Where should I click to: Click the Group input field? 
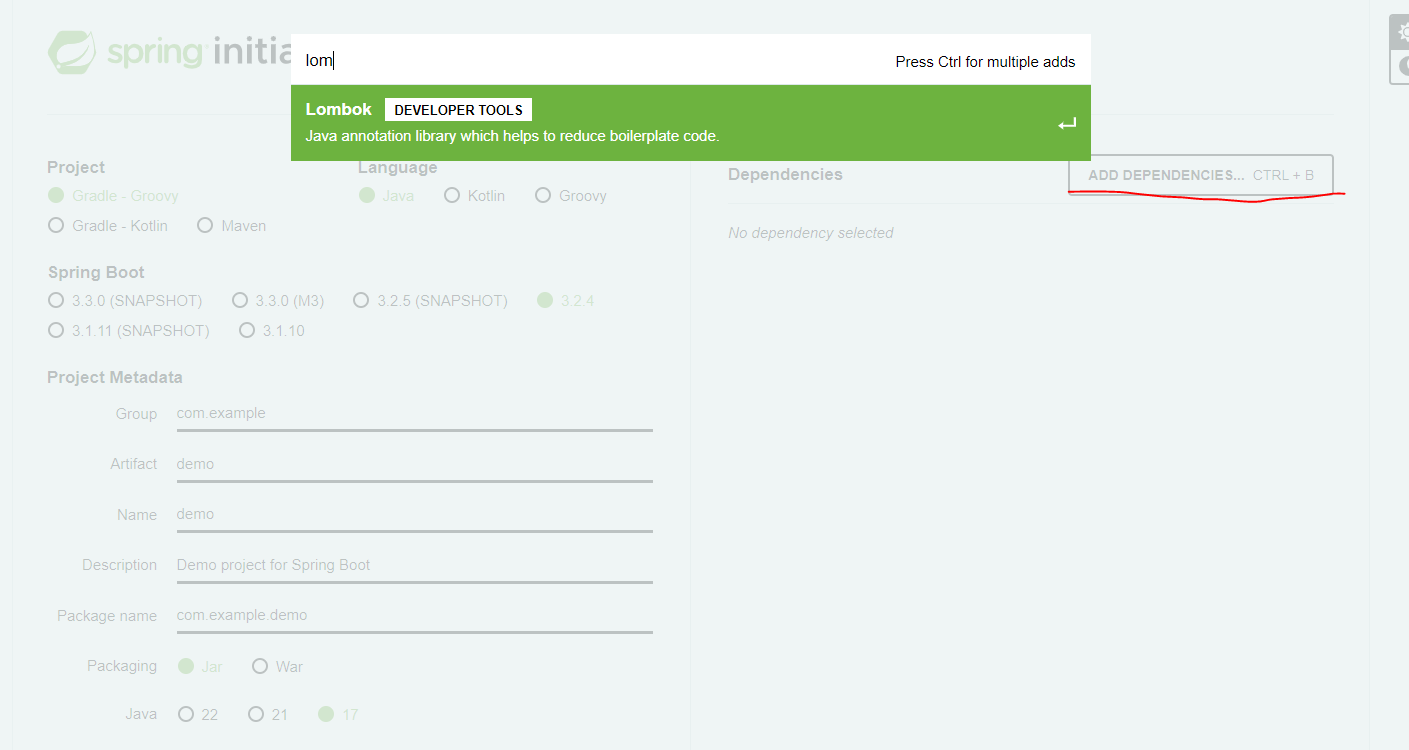[414, 414]
